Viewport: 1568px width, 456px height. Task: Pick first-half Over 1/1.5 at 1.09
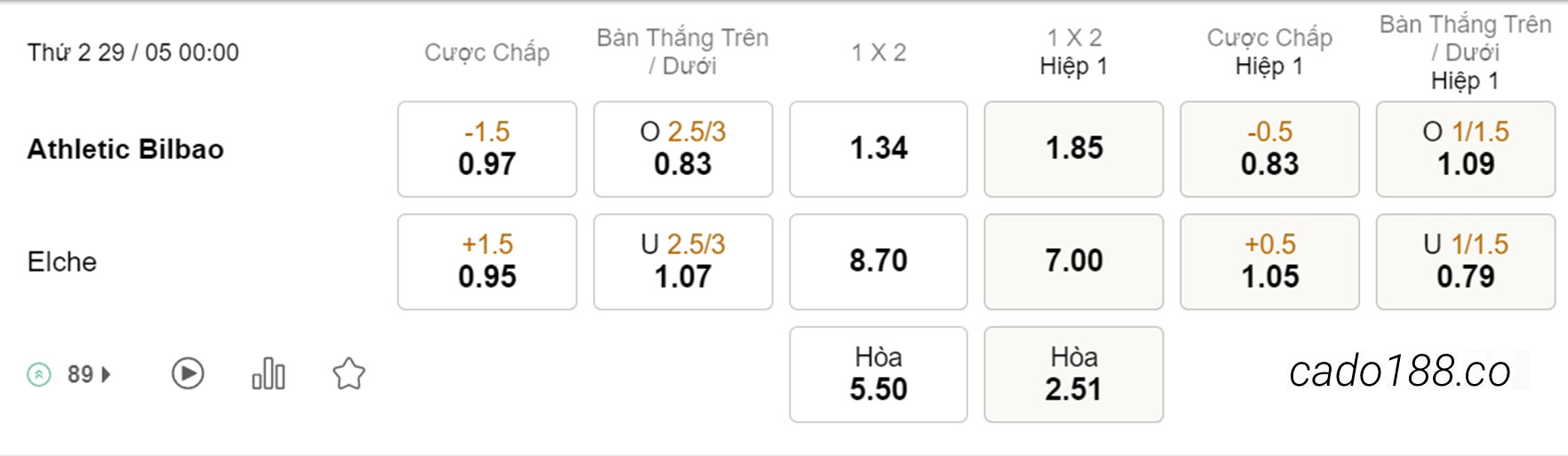point(1466,148)
